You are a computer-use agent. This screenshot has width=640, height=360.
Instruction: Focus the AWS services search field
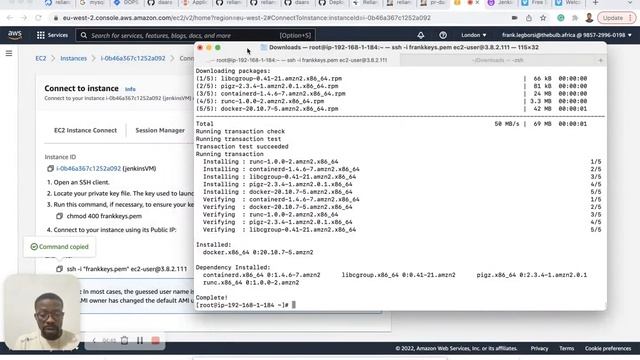(196, 36)
